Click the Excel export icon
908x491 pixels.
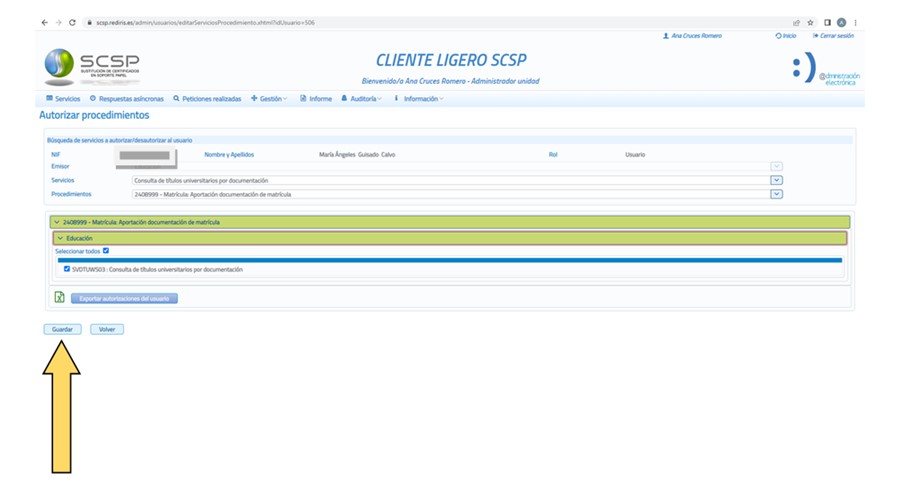click(x=59, y=297)
